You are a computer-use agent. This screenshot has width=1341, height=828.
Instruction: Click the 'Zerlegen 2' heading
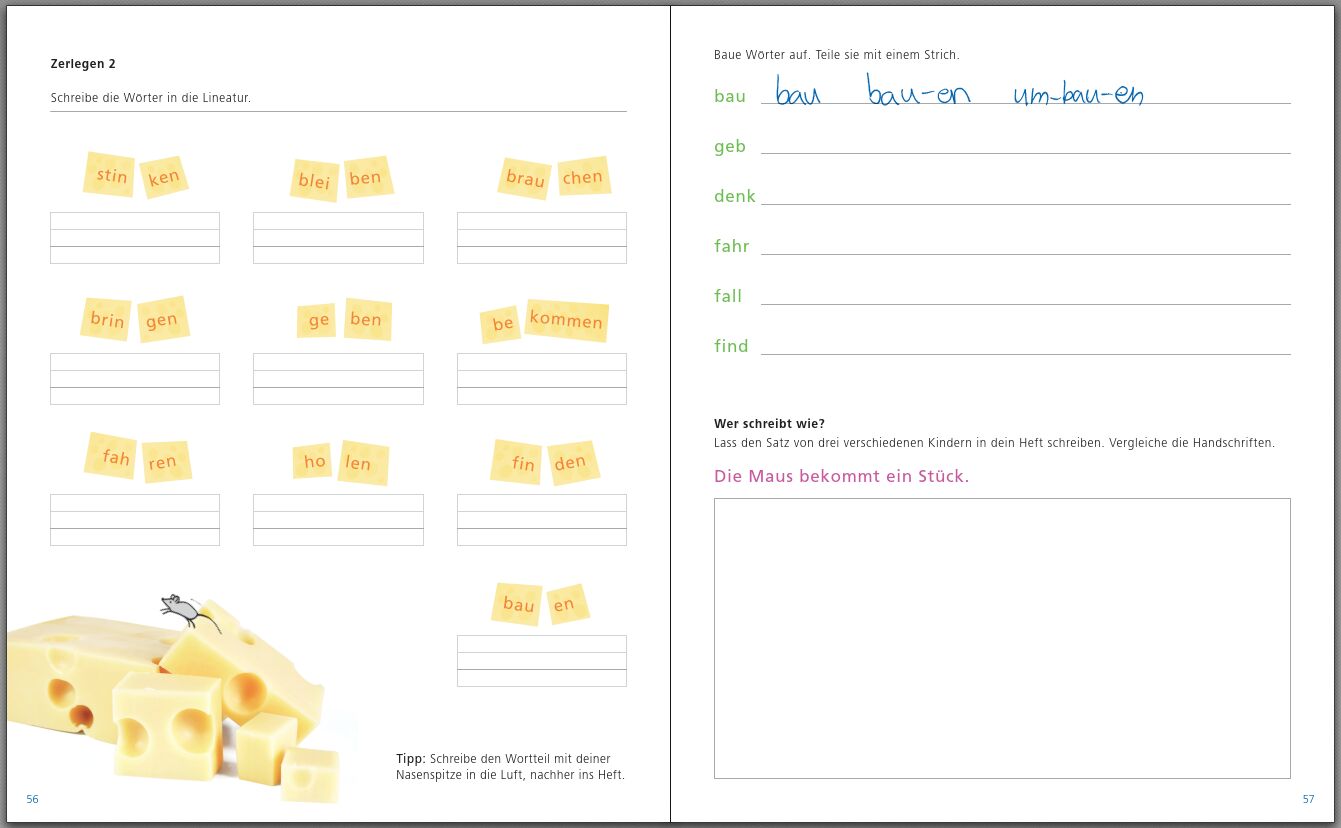(83, 64)
